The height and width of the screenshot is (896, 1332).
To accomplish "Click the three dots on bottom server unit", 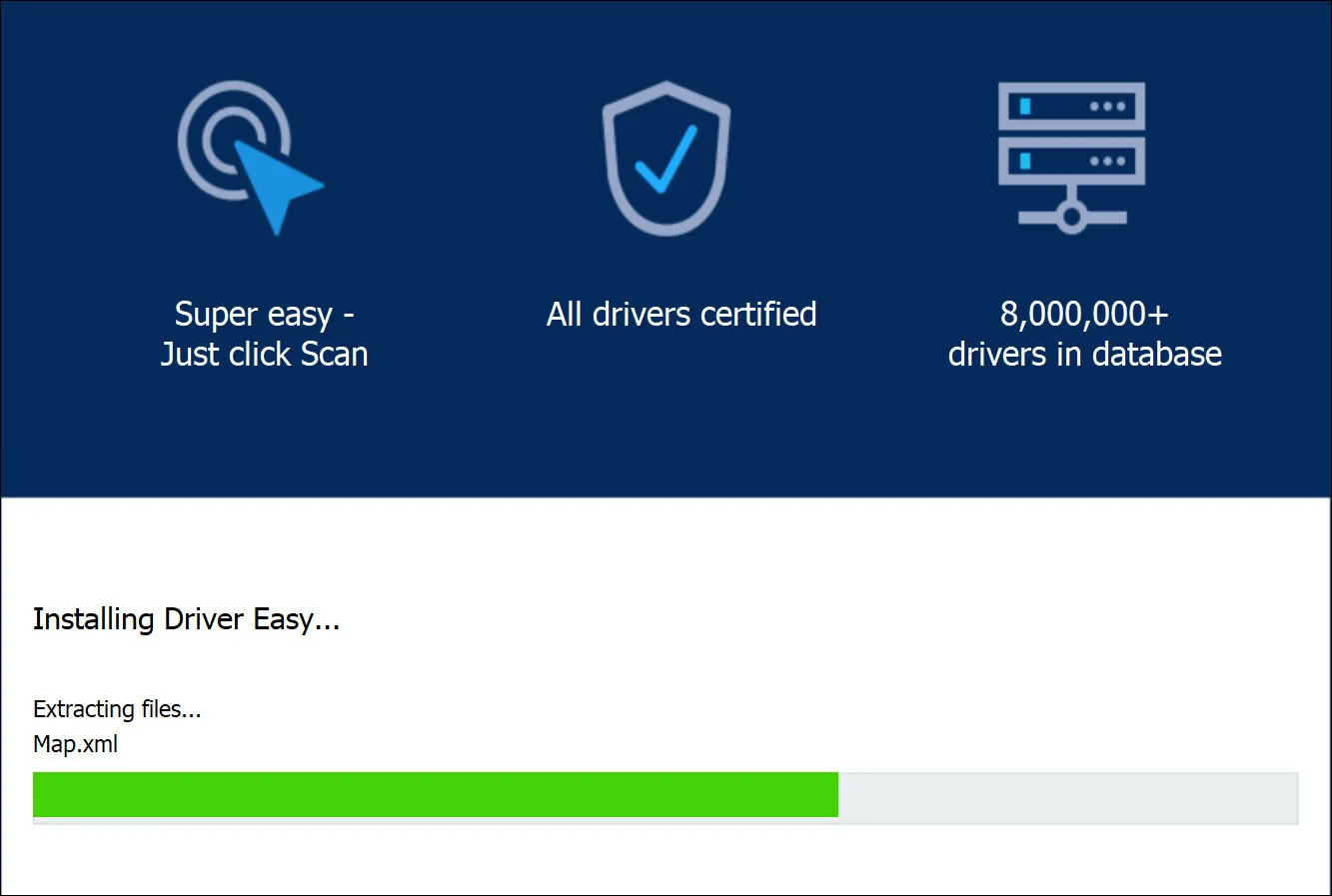I will click(x=1107, y=161).
